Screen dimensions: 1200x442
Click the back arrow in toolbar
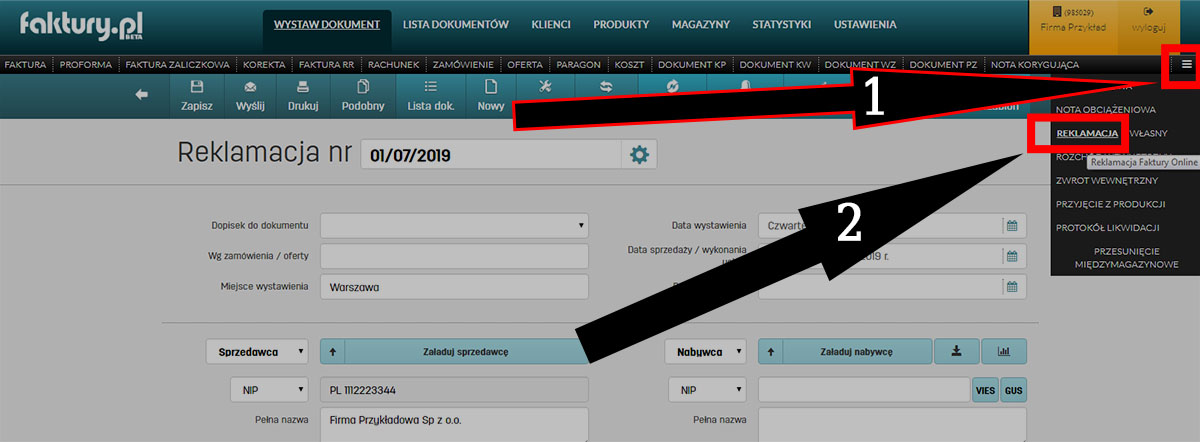click(x=142, y=94)
